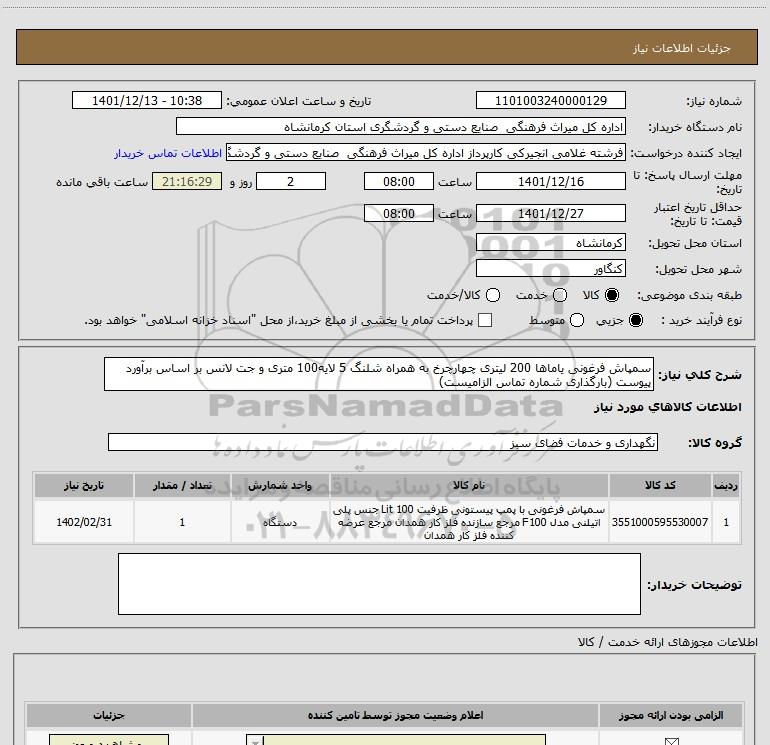770x745 pixels.
Task: Click the واحد شمارش column header
Action: [x=280, y=485]
